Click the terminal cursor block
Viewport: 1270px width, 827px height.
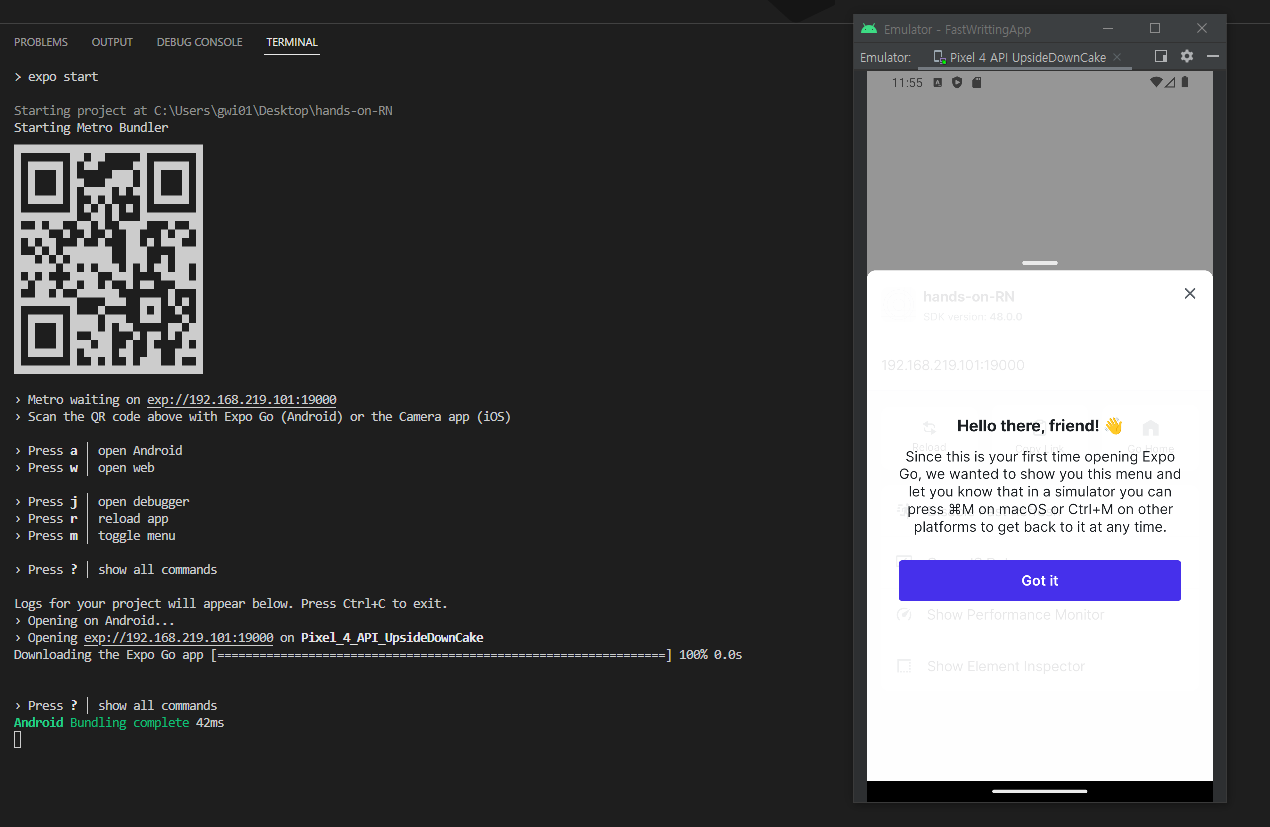coord(18,740)
